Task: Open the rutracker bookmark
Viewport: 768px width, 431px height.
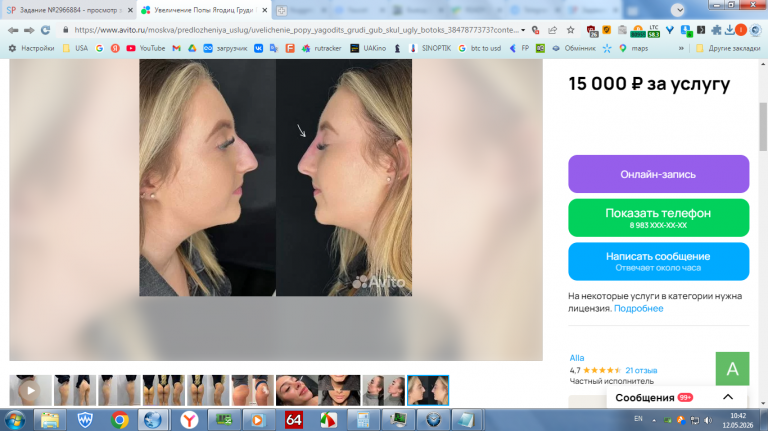Action: [322, 48]
